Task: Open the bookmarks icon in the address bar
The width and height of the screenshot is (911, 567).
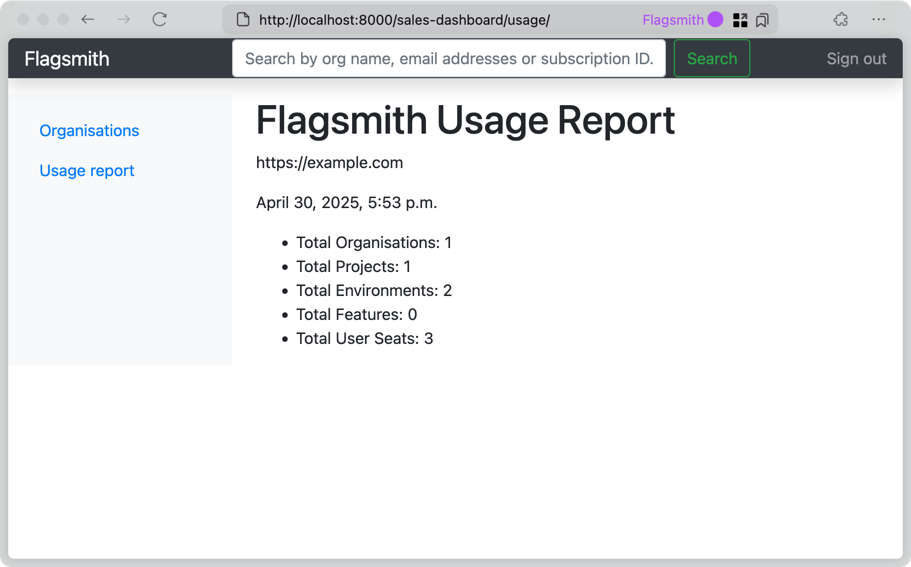Action: click(762, 20)
